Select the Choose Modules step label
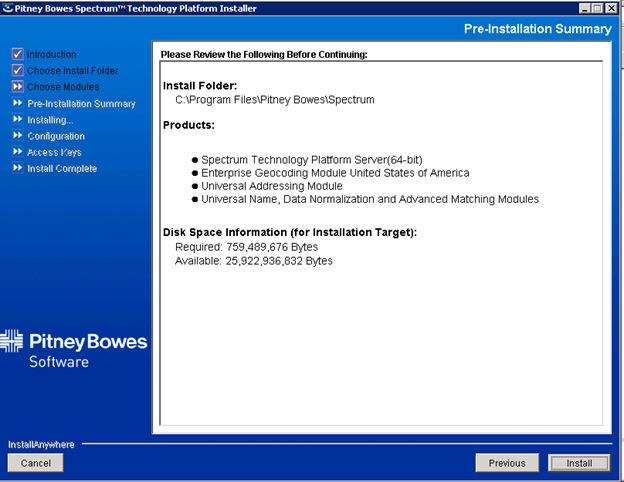Image resolution: width=624 pixels, height=482 pixels. click(63, 87)
